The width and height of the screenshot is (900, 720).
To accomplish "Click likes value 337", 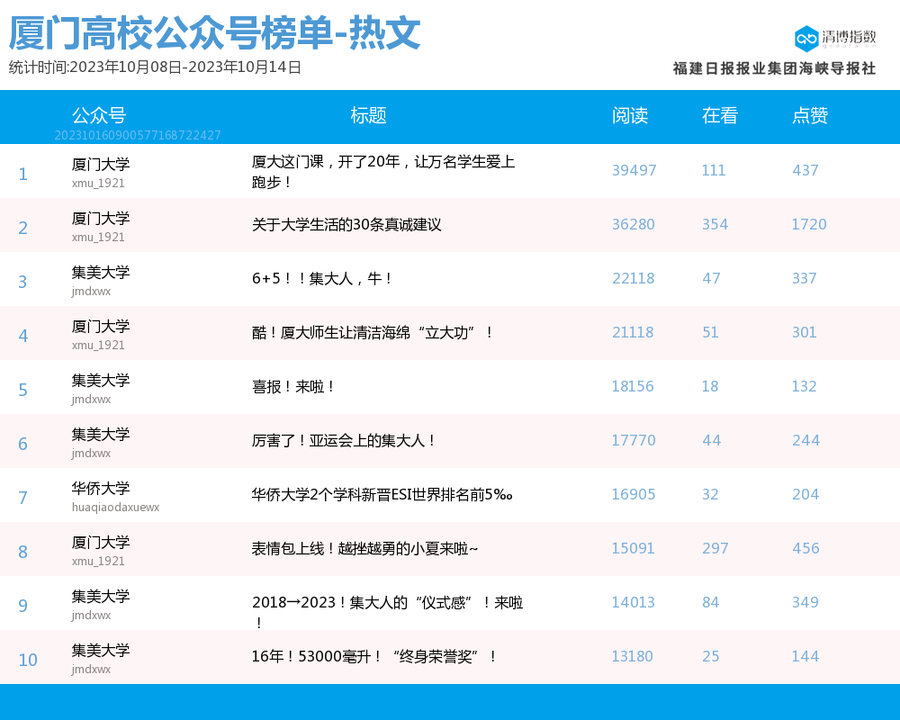I will [804, 278].
